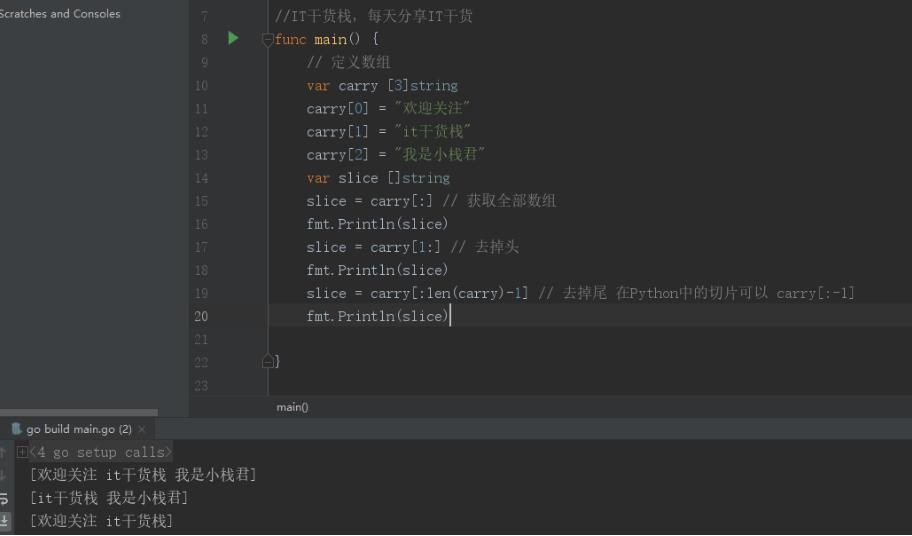The width and height of the screenshot is (912, 536).
Task: Click the last console output line '[欢迎关注 it干货栈]'
Action: (x=101, y=521)
